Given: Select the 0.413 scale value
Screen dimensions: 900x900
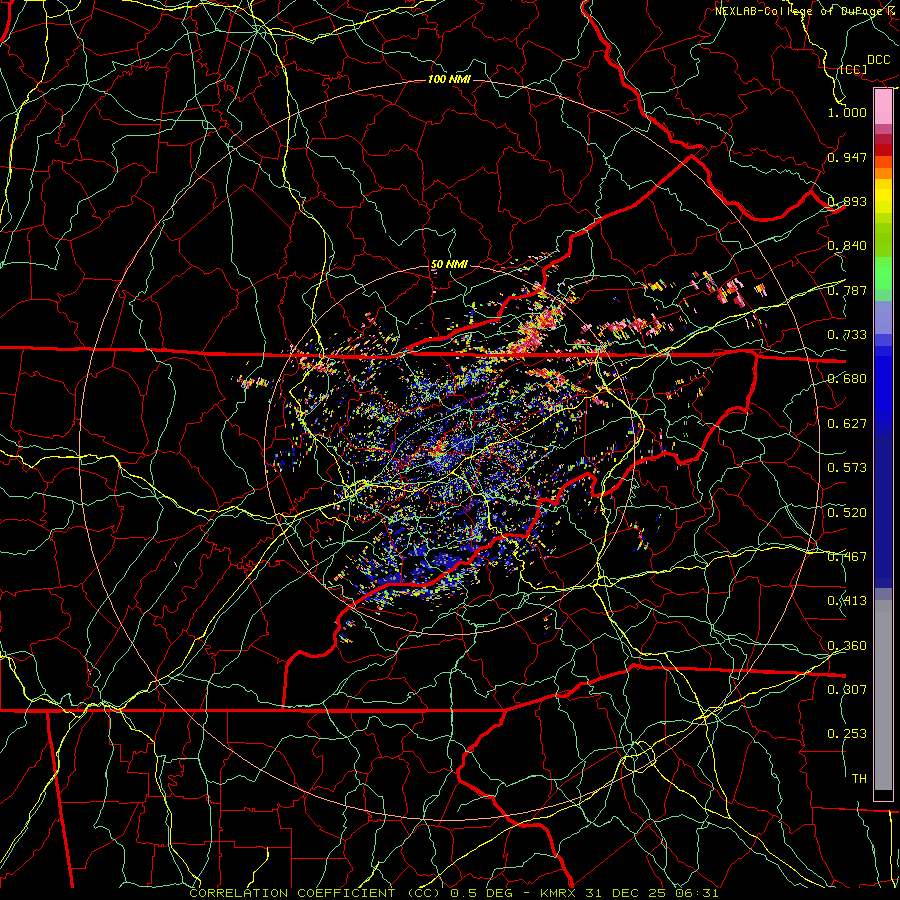Looking at the screenshot, I should click(x=847, y=601).
